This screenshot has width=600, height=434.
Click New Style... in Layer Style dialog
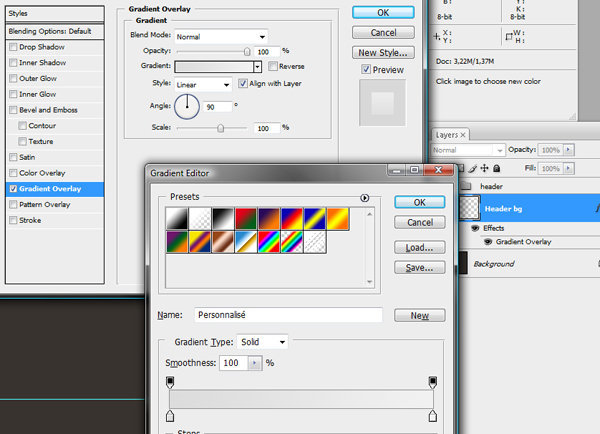click(383, 52)
